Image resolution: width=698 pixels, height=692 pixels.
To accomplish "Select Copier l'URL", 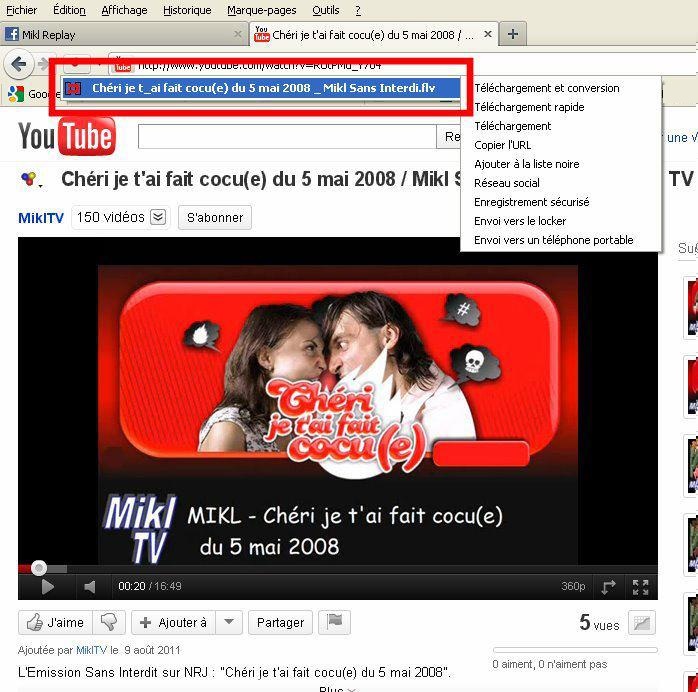I will (503, 145).
